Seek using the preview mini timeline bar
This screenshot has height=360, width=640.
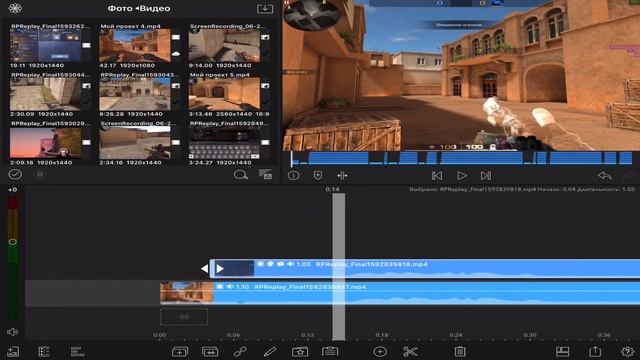click(x=461, y=158)
